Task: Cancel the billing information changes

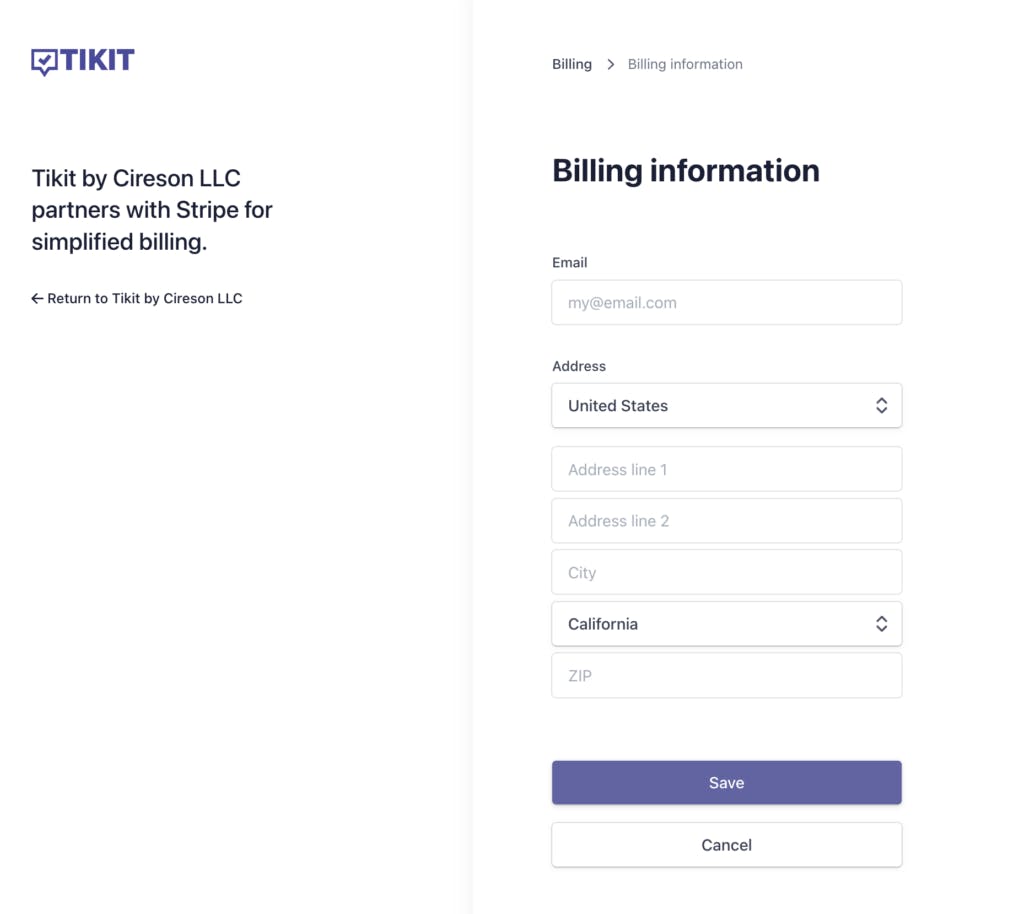Action: 726,845
